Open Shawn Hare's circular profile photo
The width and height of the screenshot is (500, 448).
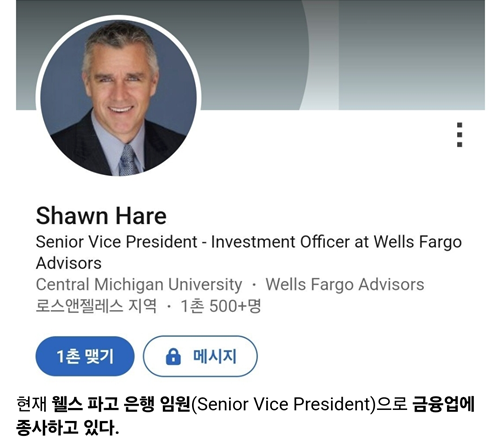click(x=118, y=98)
